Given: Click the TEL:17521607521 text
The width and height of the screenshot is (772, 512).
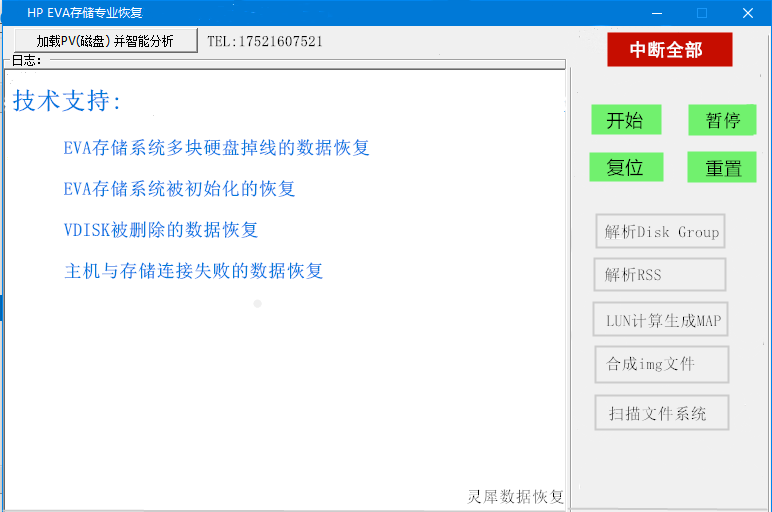Looking at the screenshot, I should click(265, 41).
